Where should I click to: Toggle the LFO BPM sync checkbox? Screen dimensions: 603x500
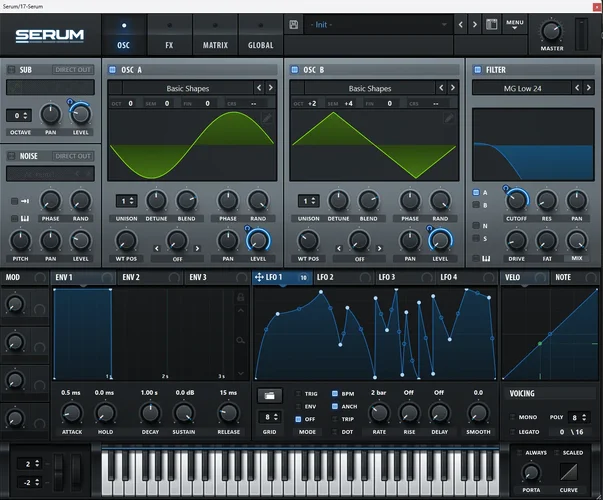click(335, 394)
